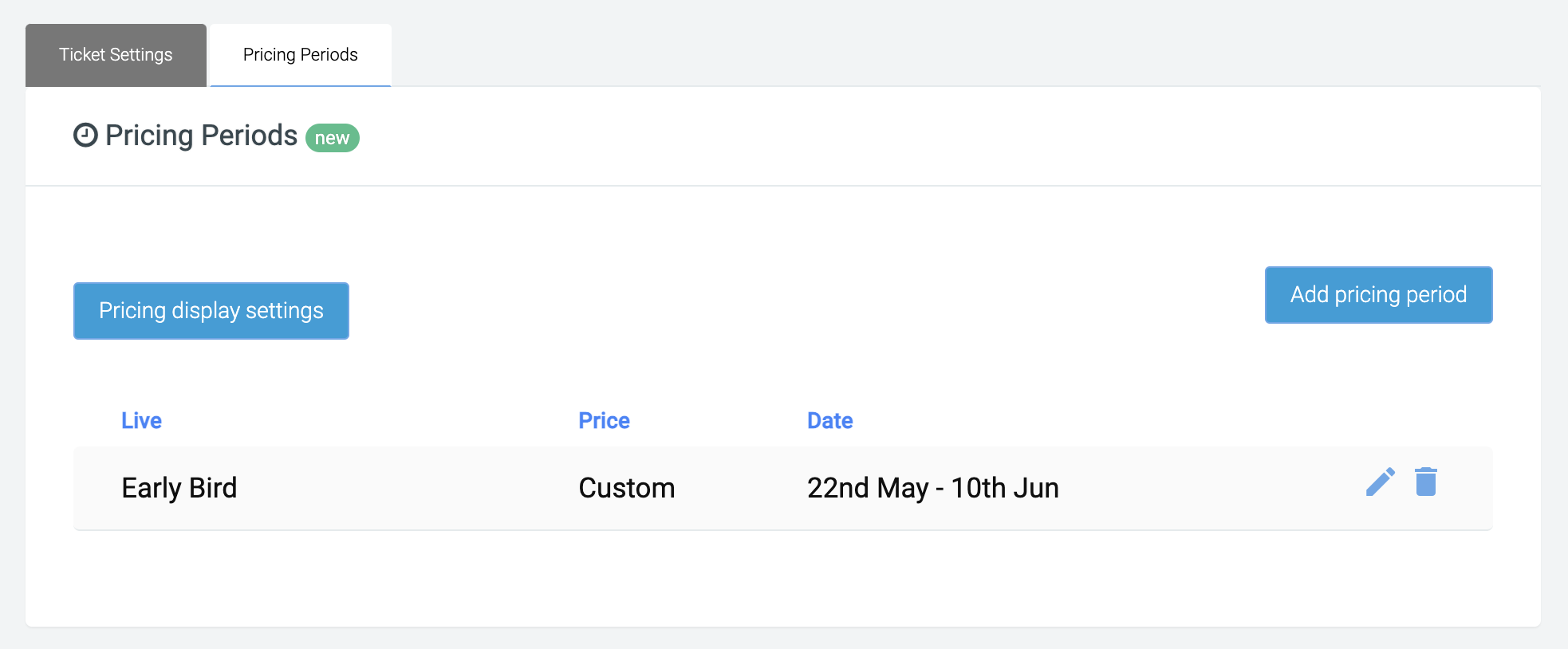
Task: Select the Early Bird row name
Action: [x=179, y=488]
